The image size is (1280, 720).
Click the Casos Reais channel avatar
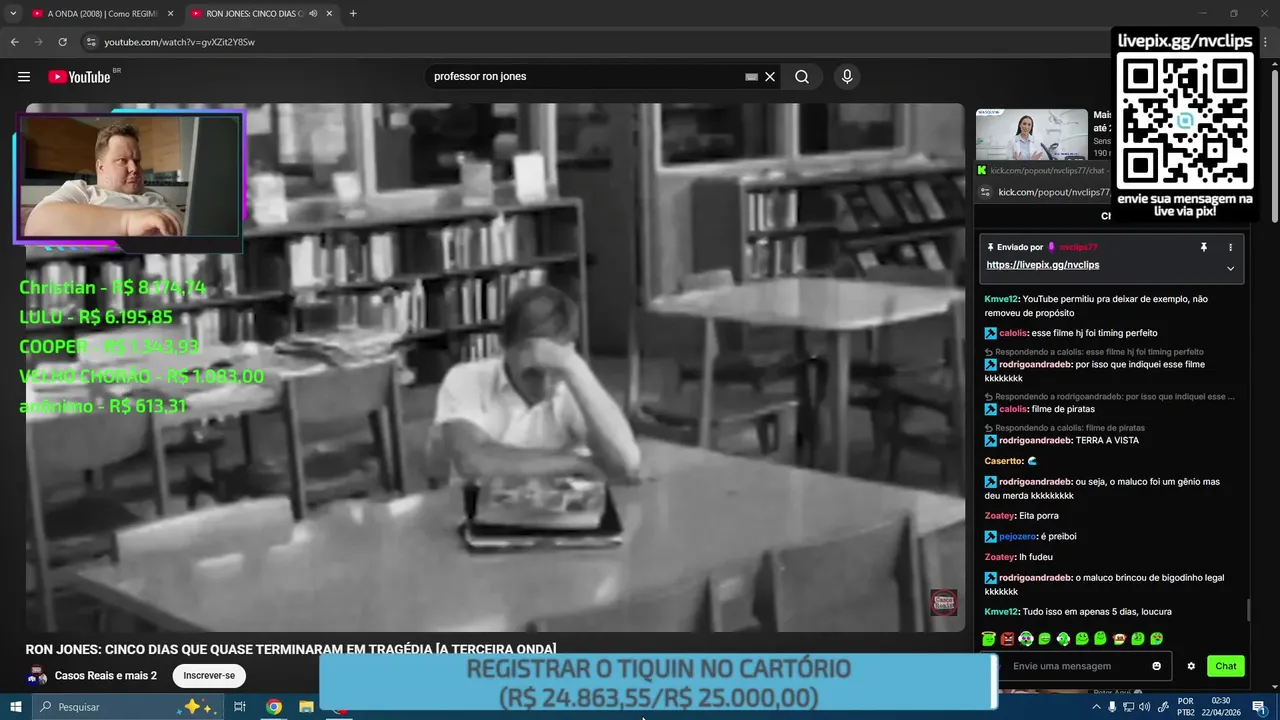tap(37, 676)
